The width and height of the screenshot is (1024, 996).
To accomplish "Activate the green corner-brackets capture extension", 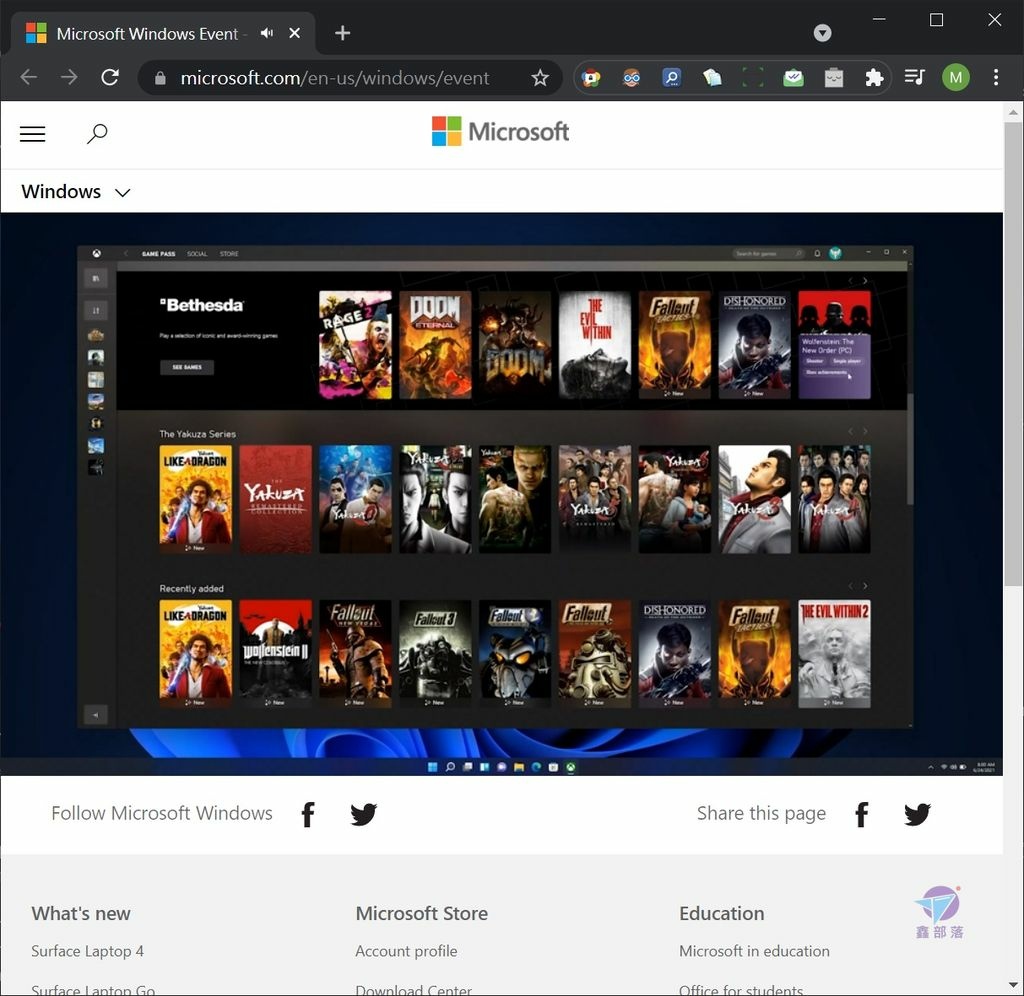I will click(x=753, y=78).
